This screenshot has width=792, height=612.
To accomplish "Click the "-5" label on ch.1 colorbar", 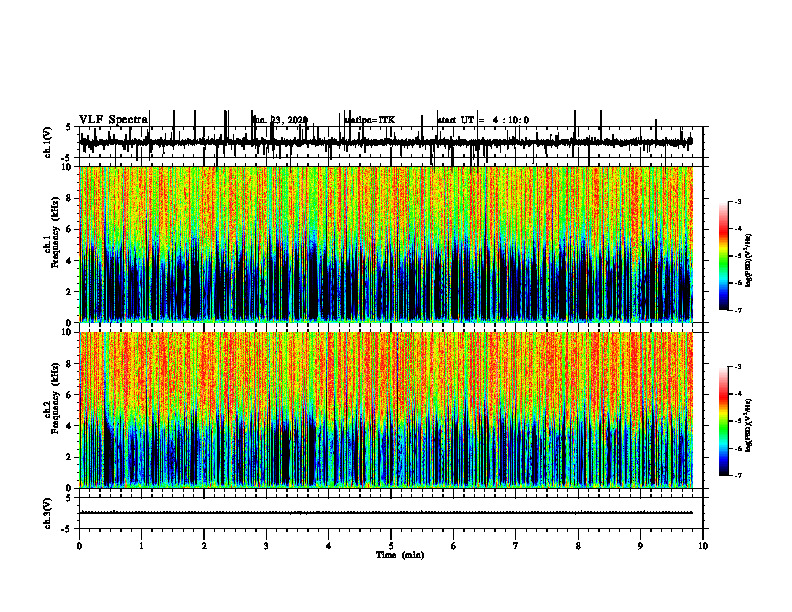I will tap(738, 256).
